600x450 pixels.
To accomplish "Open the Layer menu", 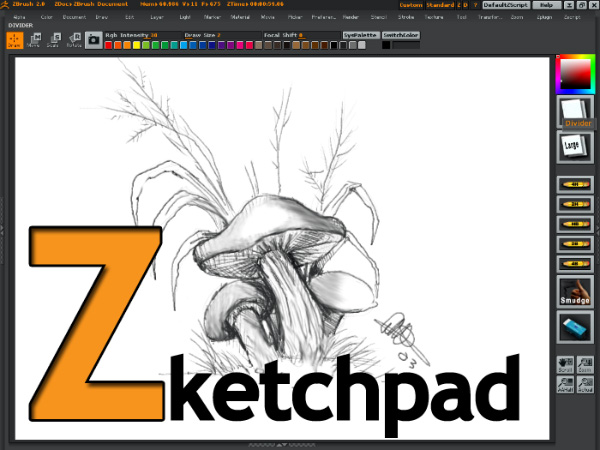I will [x=157, y=17].
